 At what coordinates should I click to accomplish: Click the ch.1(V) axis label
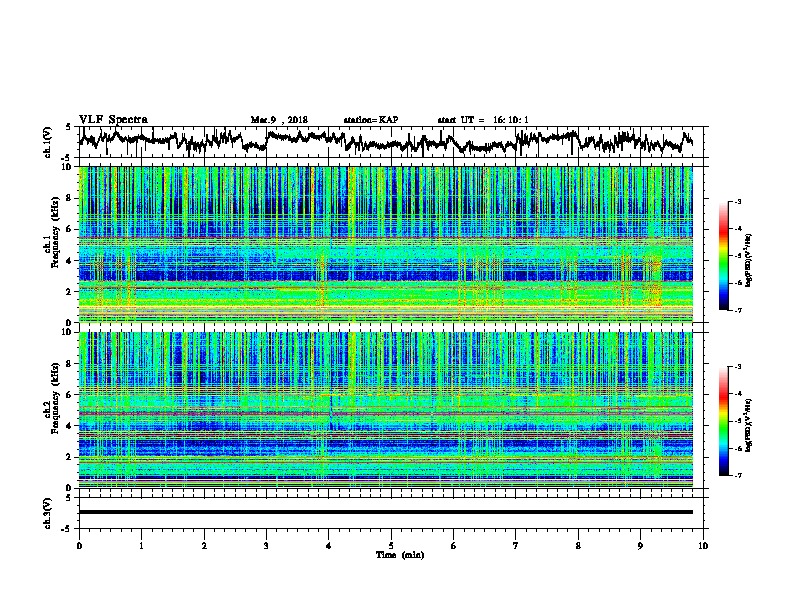[48, 142]
